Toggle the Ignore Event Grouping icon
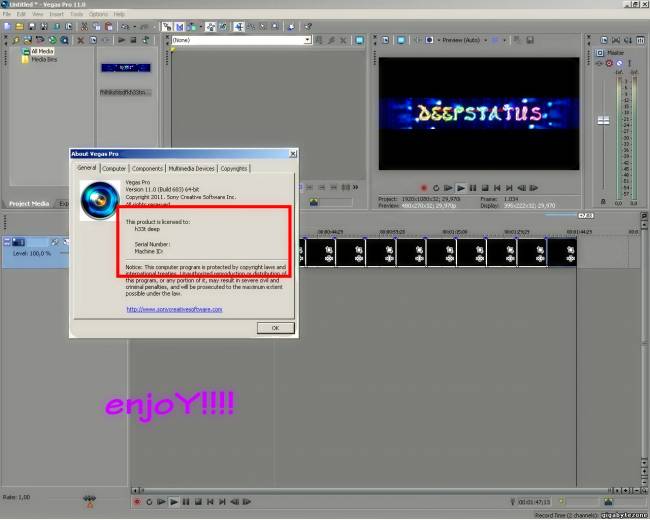Image resolution: width=650 pixels, height=520 pixels. tap(223, 27)
